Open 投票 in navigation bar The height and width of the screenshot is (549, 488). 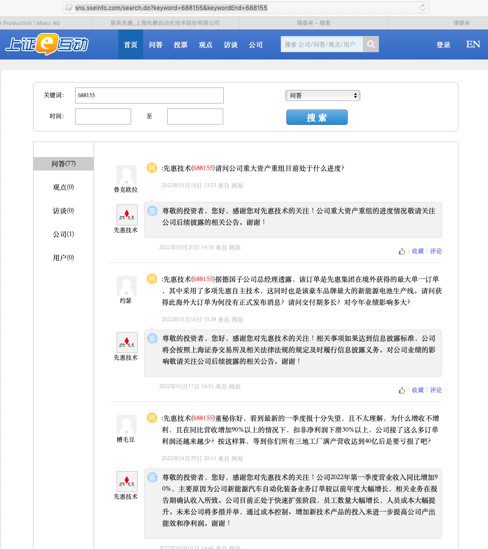181,44
